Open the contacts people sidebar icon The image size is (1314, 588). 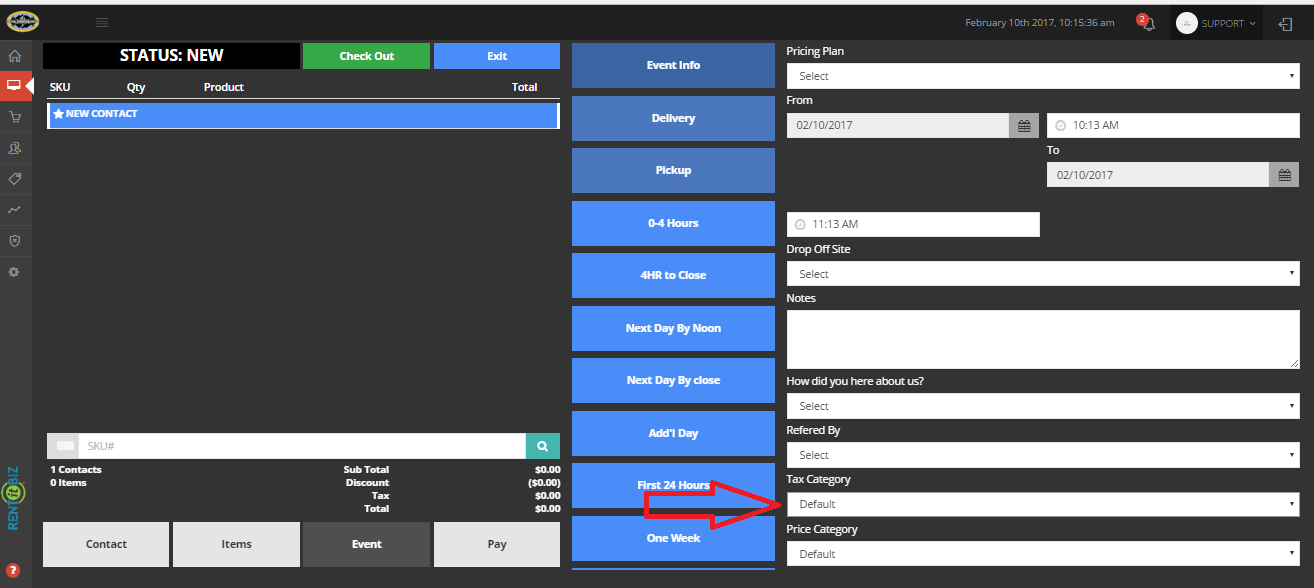click(x=14, y=148)
